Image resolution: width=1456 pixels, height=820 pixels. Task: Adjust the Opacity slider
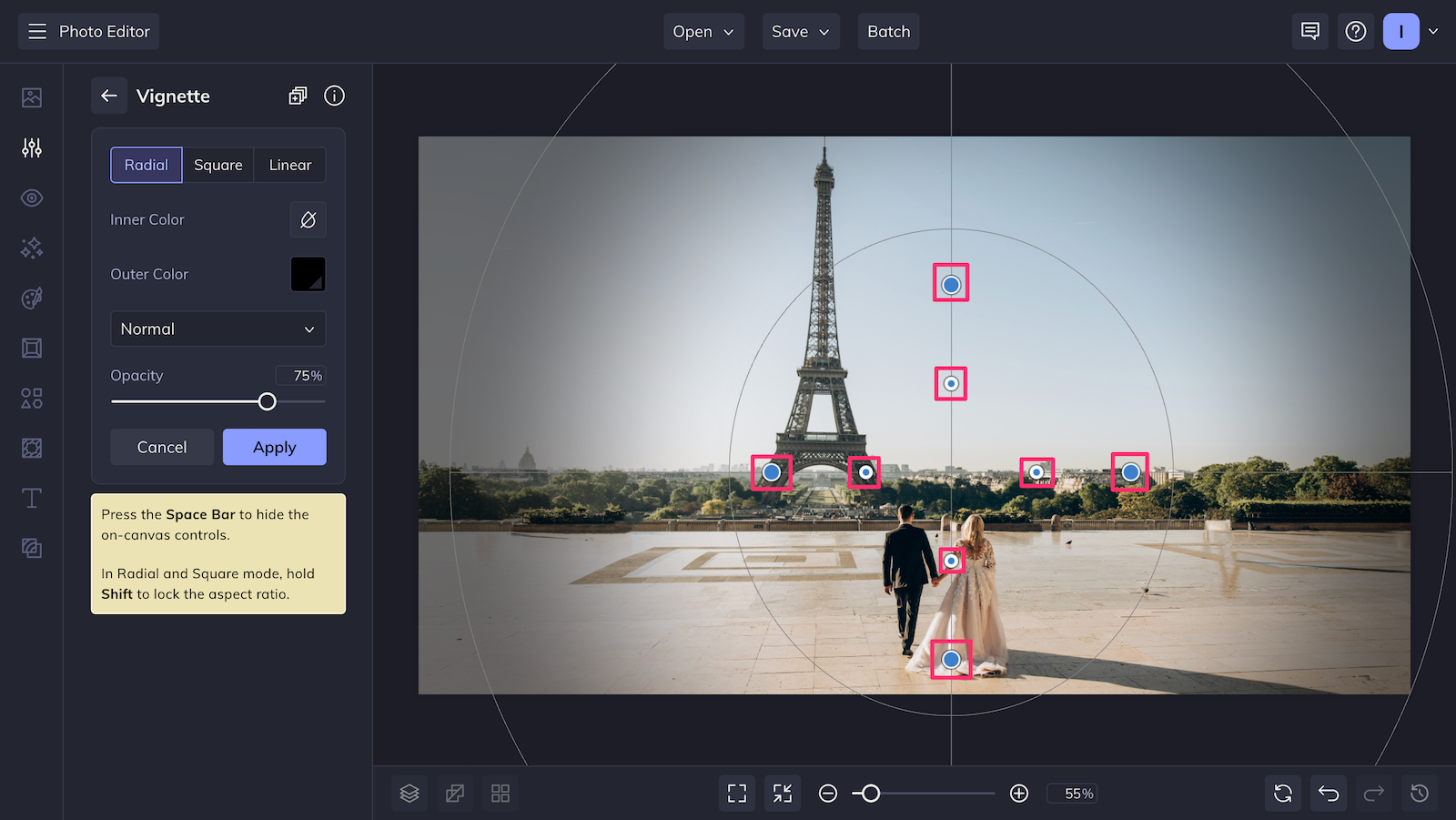click(266, 400)
